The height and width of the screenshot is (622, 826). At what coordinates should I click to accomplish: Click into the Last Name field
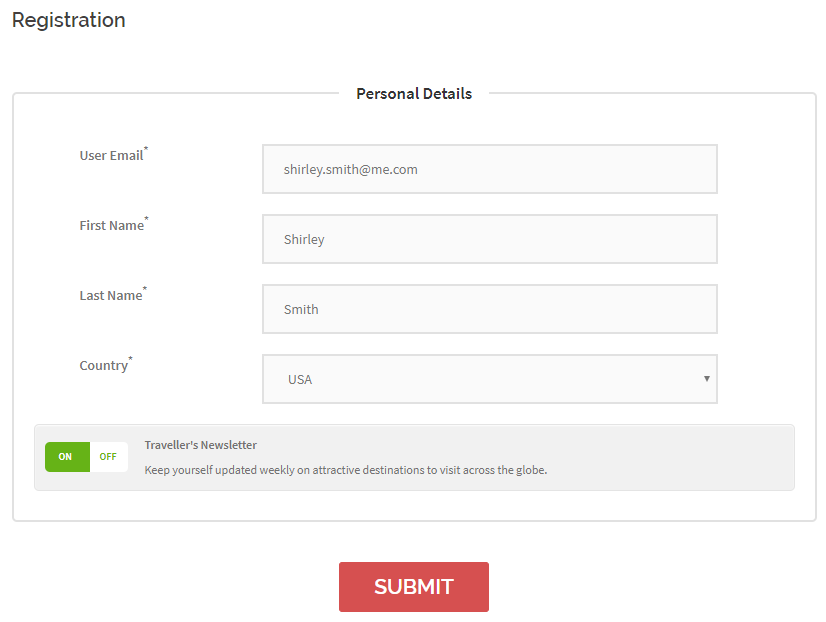(489, 309)
